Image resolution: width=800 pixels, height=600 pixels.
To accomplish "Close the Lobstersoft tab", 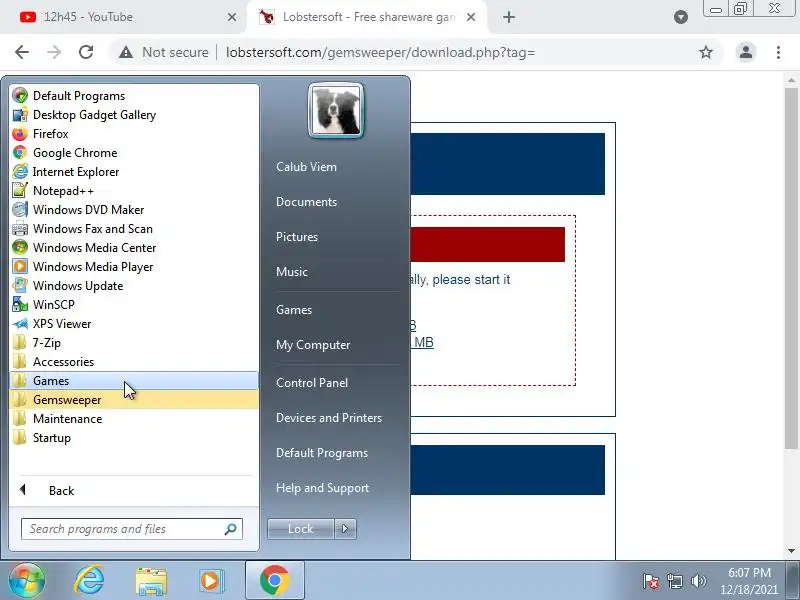I will (471, 17).
